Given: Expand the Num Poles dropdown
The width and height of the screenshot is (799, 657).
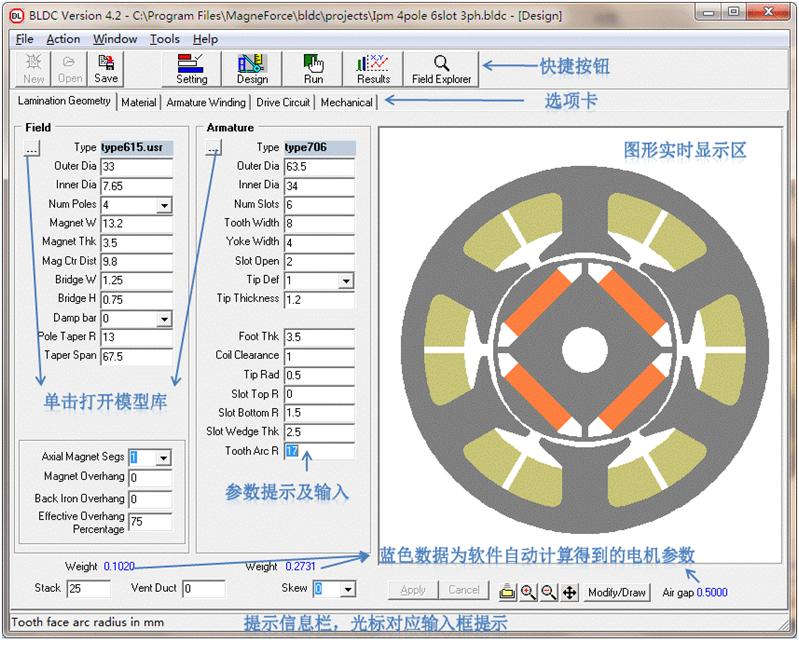Looking at the screenshot, I should tap(164, 205).
